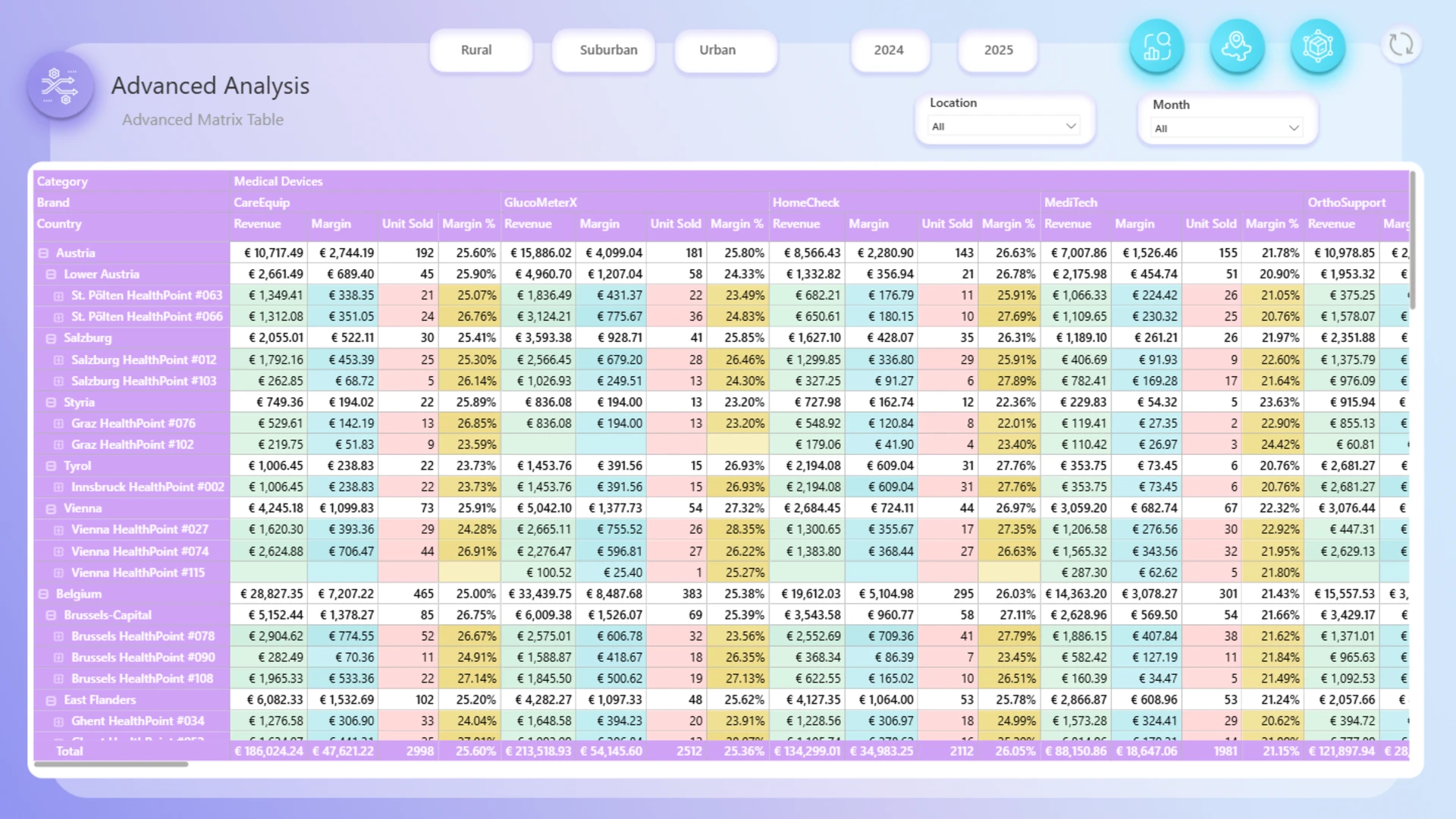This screenshot has width=1456, height=819.
Task: Expand Graz HealthPoint #076 row
Action: (58, 424)
